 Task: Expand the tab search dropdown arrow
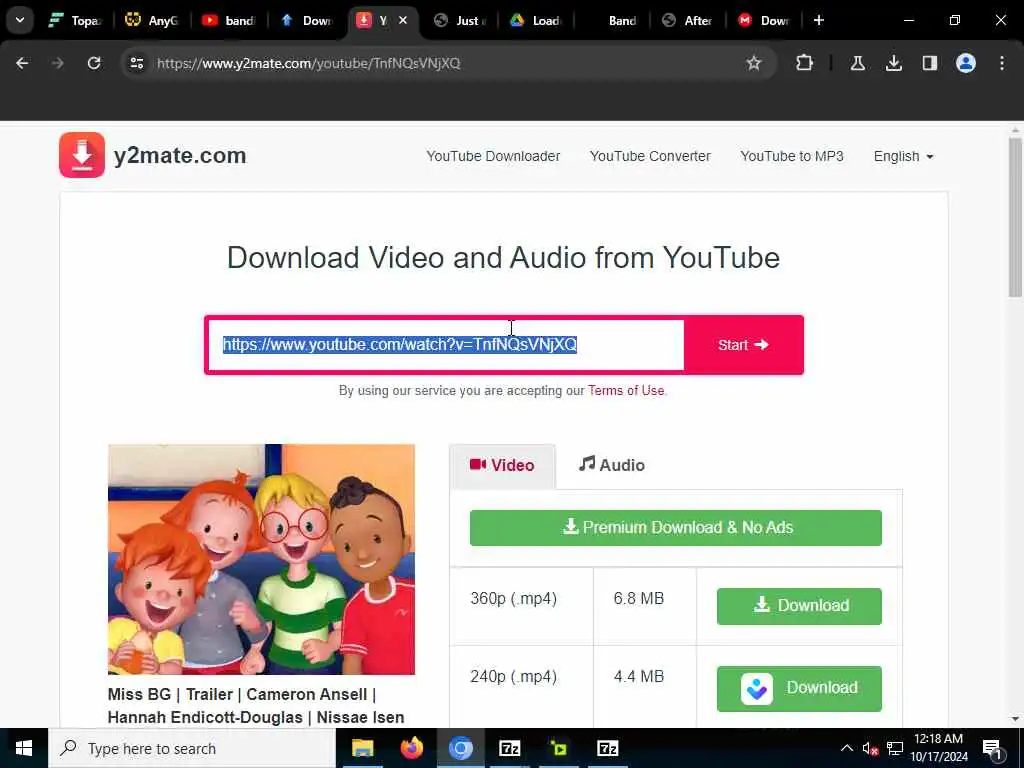click(20, 20)
